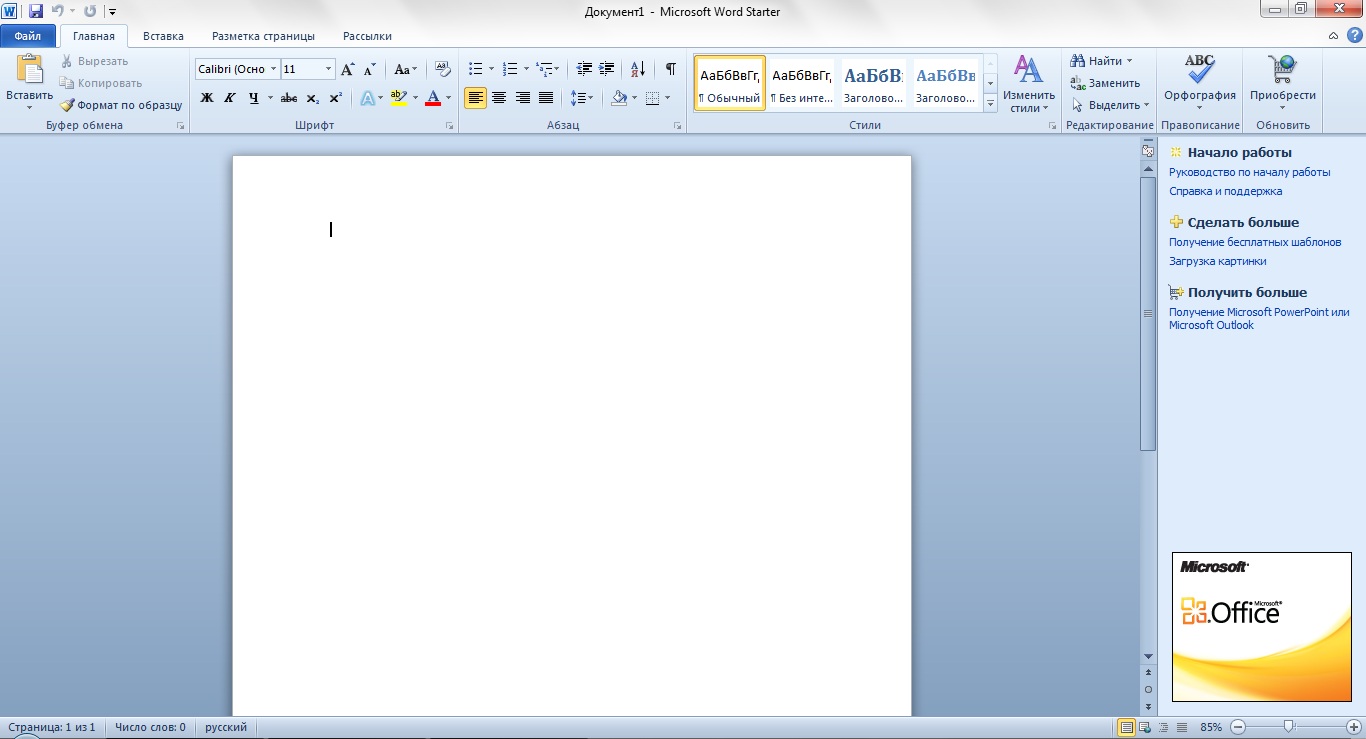Click the zoom slider in status bar

tap(1289, 727)
